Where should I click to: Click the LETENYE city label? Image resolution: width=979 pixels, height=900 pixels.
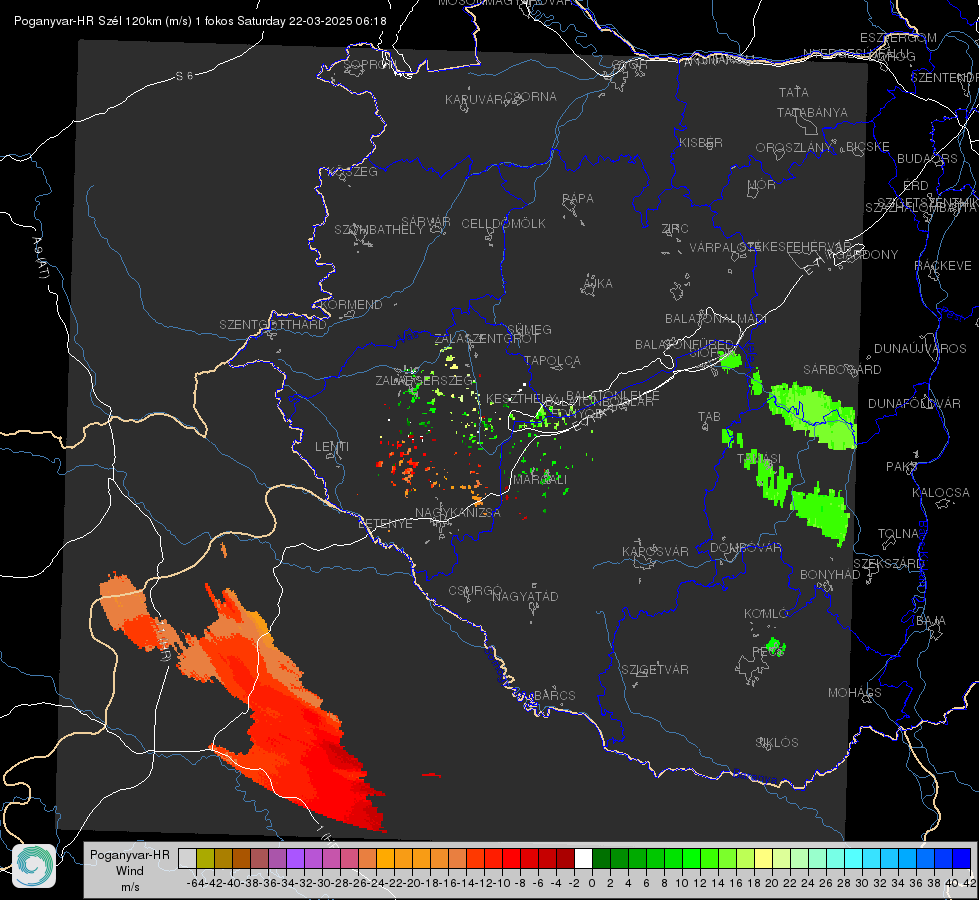pos(385,523)
